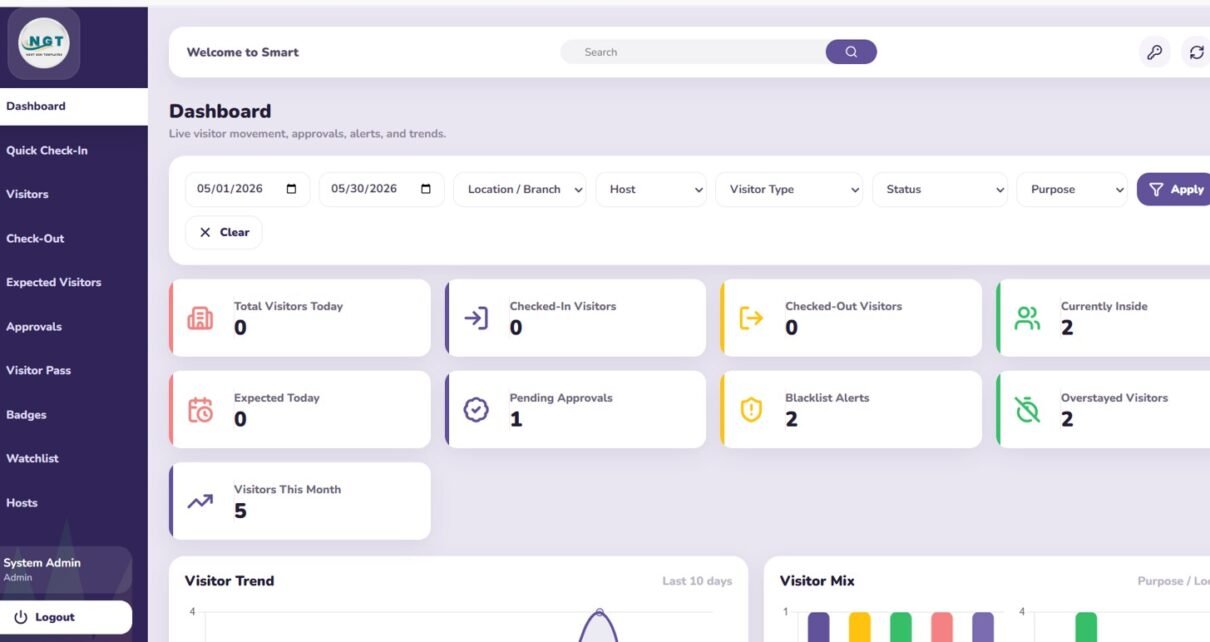Screen dimensions: 1210x642
Task: Click the key icon in top bar
Action: pyautogui.click(x=1154, y=52)
